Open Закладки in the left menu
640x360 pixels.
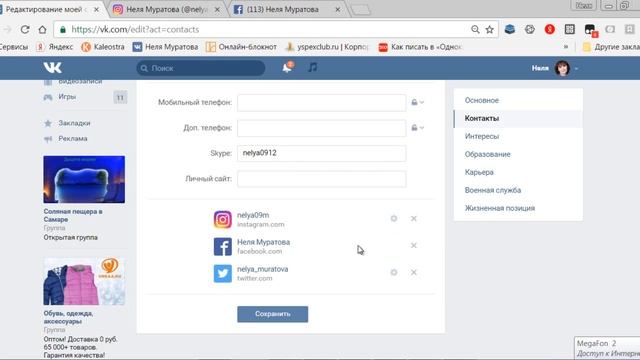click(x=74, y=123)
